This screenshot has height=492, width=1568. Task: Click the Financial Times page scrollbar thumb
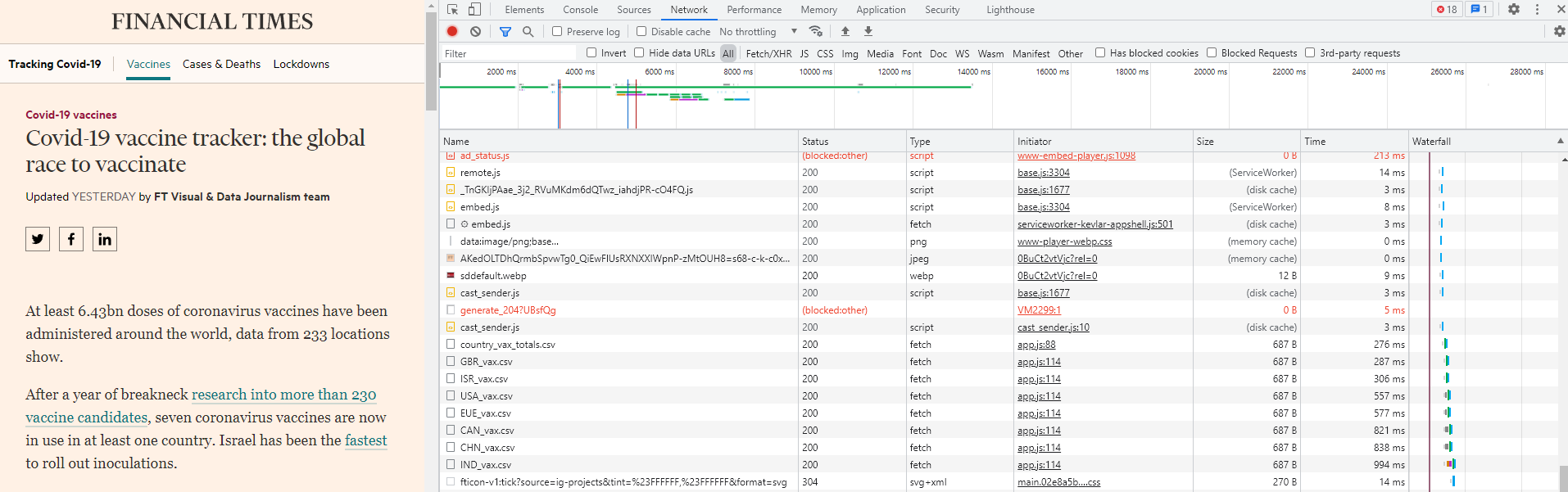click(432, 61)
